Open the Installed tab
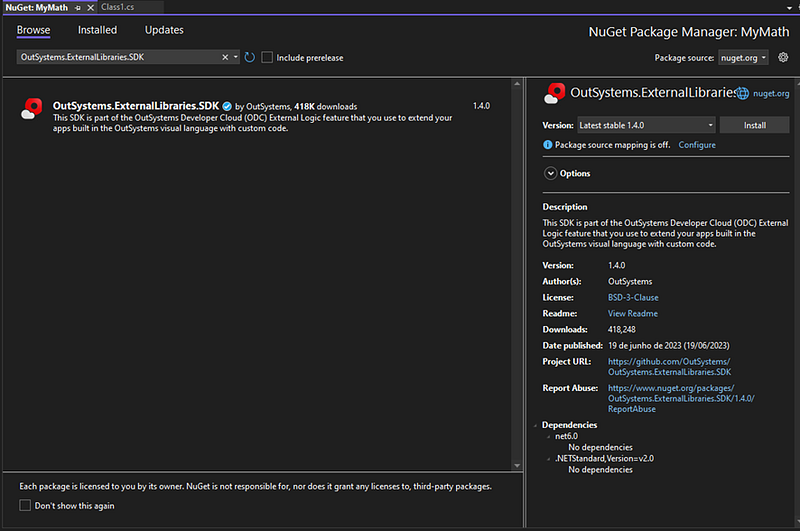Image resolution: width=800 pixels, height=531 pixels. (97, 30)
